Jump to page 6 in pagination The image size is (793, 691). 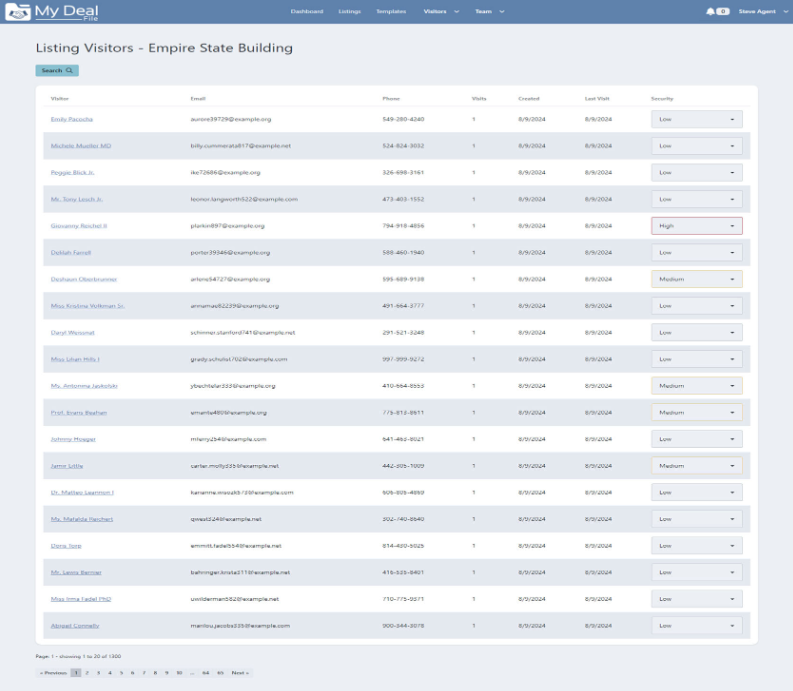point(133,673)
